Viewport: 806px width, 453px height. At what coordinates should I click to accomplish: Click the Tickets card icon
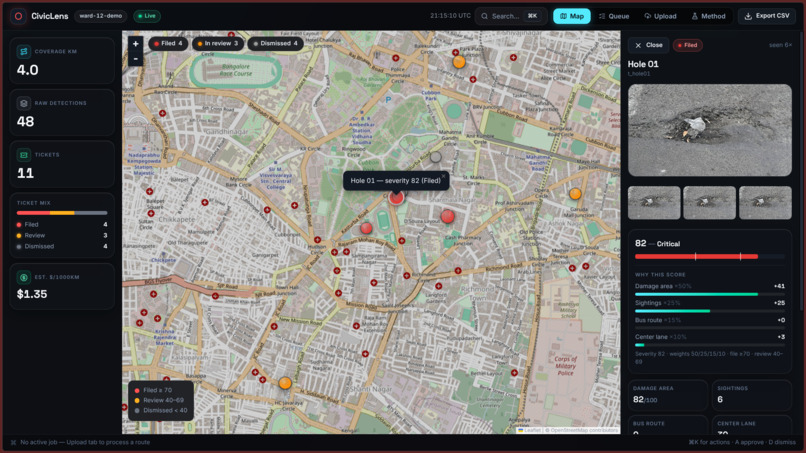tap(24, 154)
